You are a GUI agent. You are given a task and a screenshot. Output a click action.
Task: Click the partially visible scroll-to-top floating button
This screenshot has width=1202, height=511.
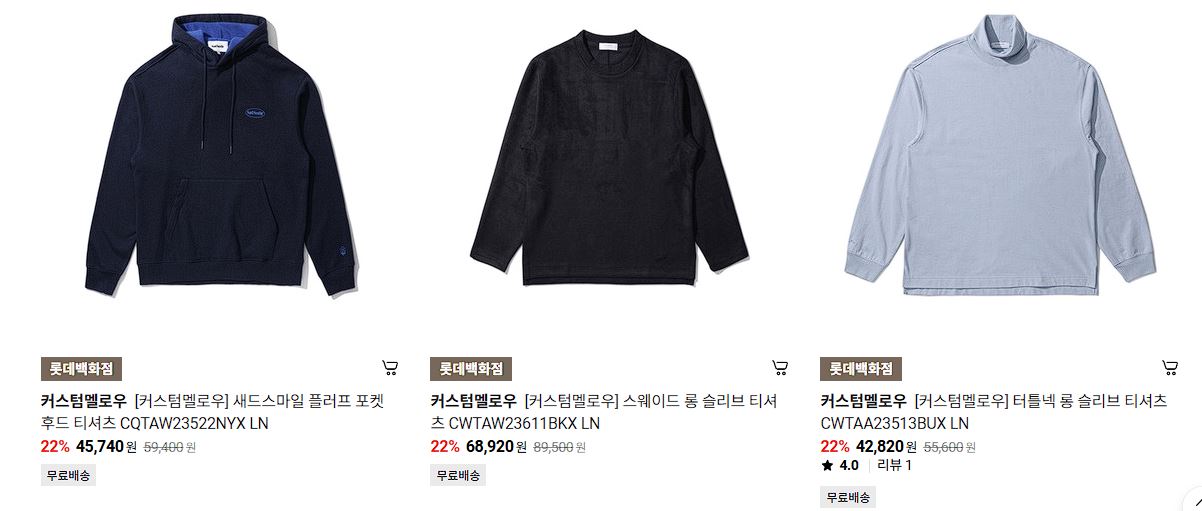(x=1193, y=500)
